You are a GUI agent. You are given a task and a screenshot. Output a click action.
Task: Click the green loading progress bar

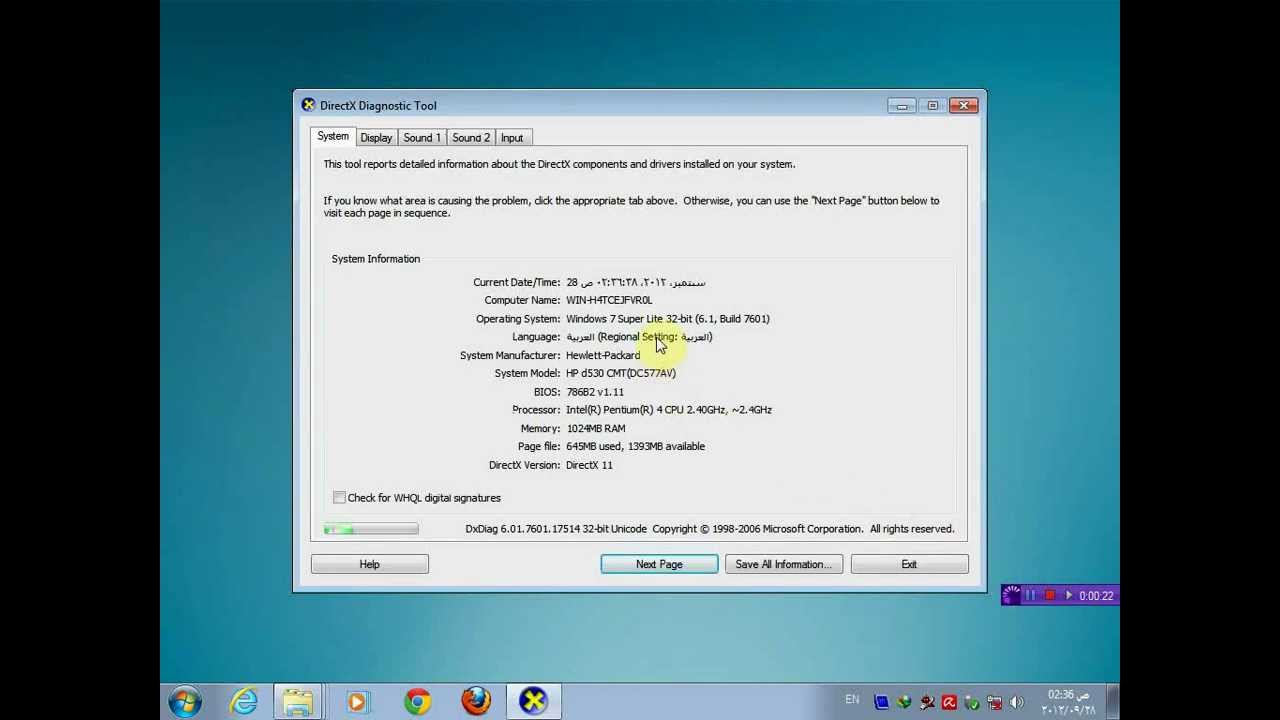click(371, 529)
